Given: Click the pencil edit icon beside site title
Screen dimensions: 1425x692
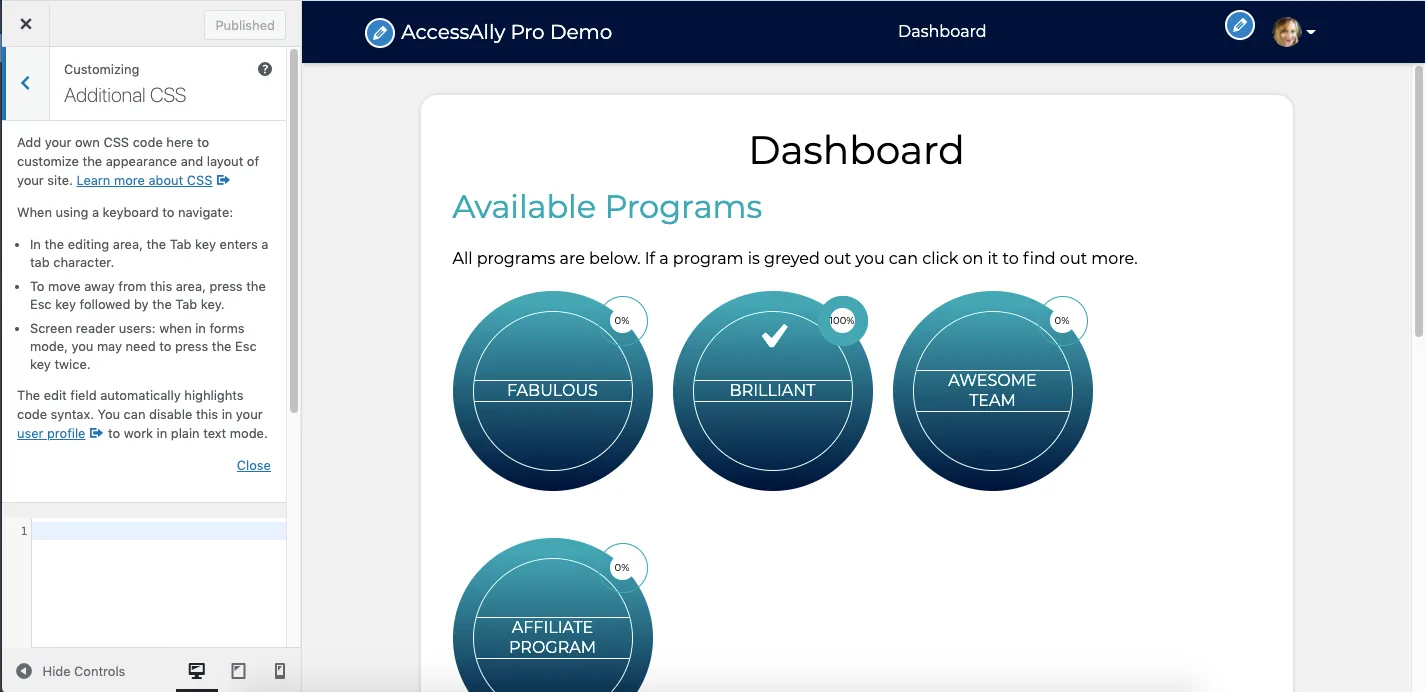Looking at the screenshot, I should tap(379, 33).
